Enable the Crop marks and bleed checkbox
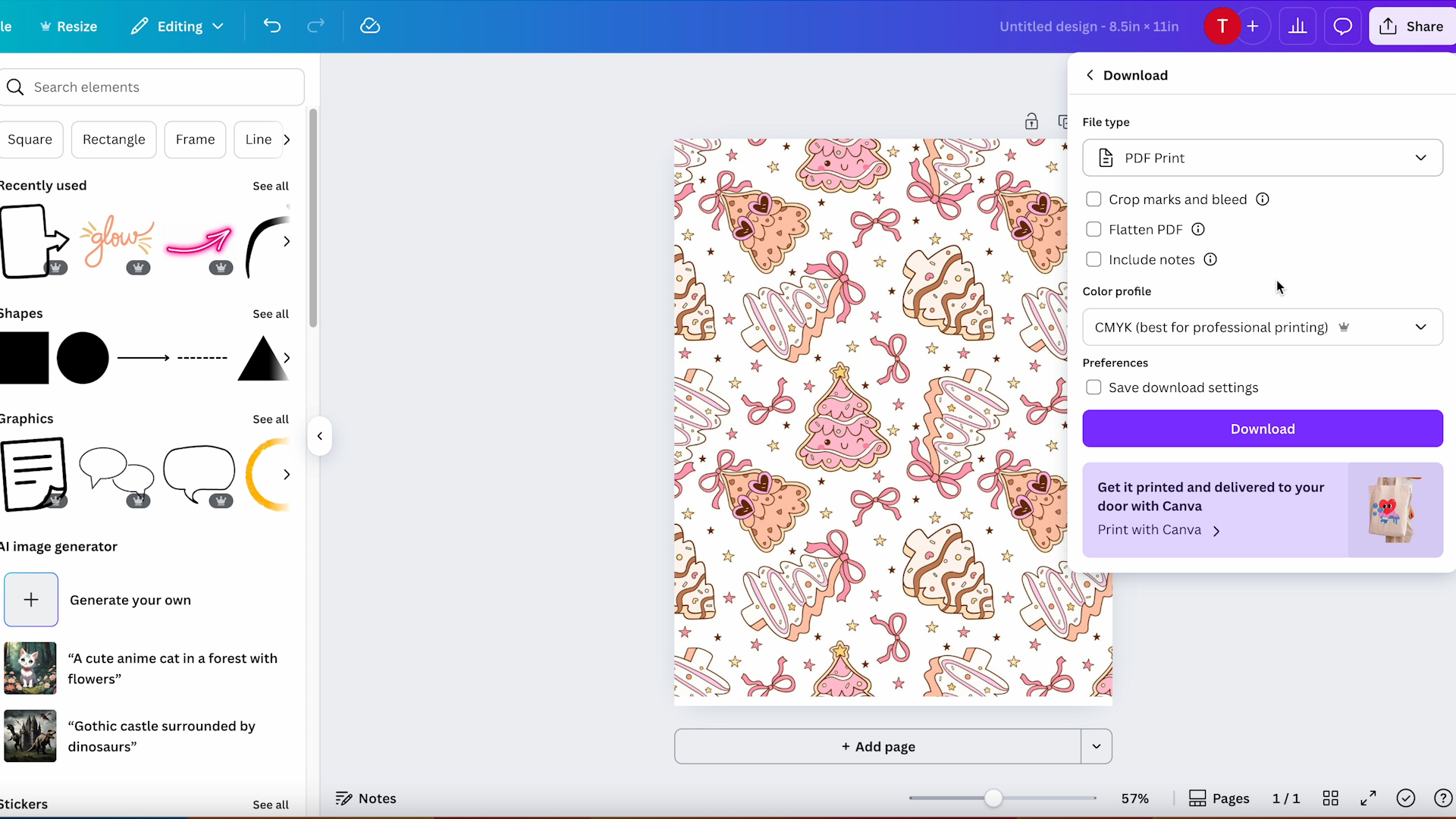Viewport: 1456px width, 819px height. [1094, 199]
